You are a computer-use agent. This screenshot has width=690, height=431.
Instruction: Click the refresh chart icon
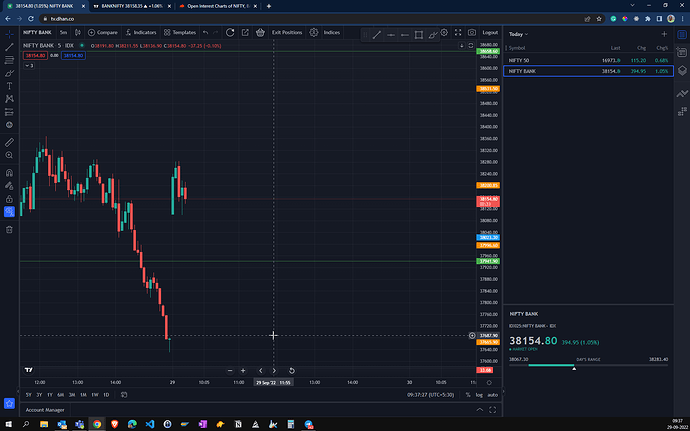pos(230,33)
